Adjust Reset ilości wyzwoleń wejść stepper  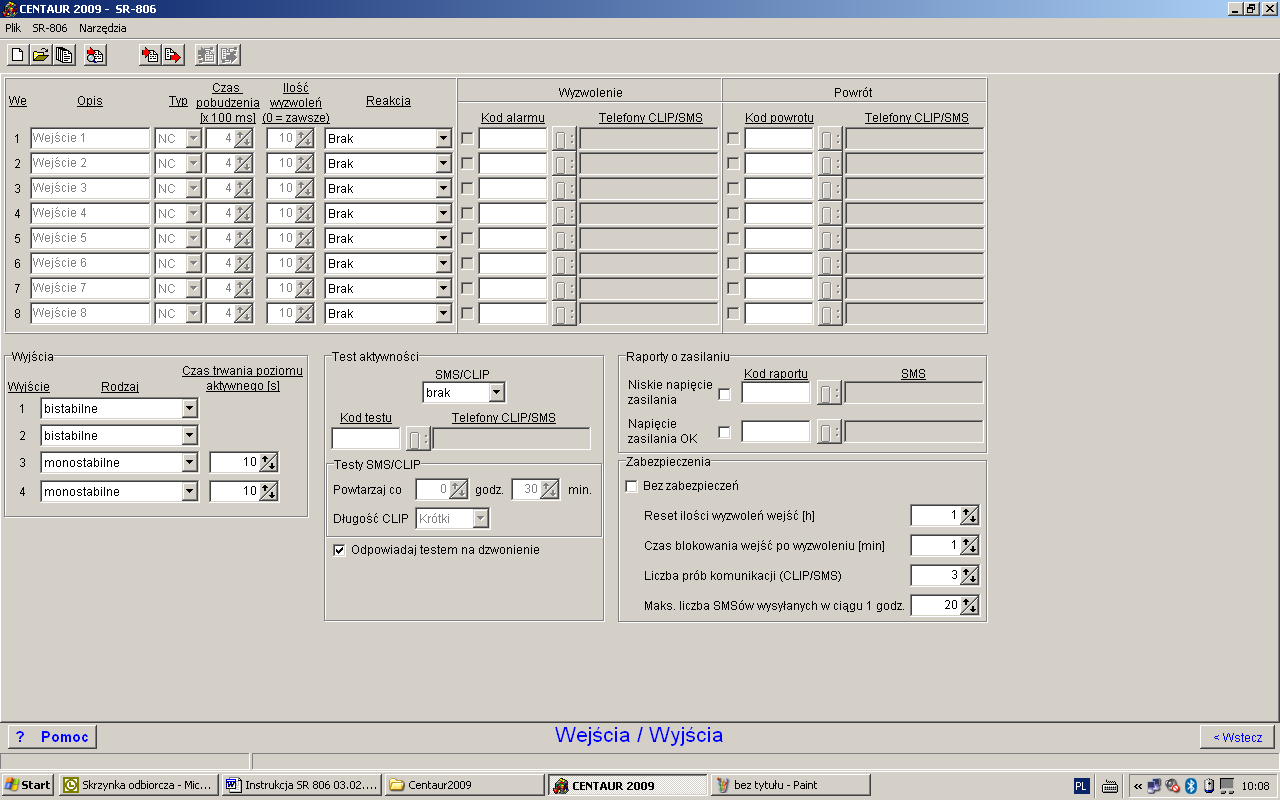[x=969, y=516]
